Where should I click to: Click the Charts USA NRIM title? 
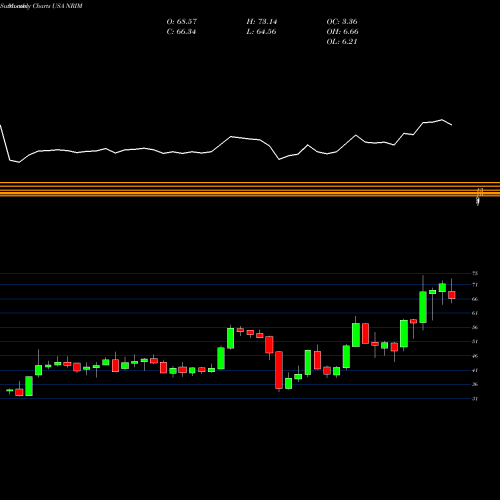pyautogui.click(x=57, y=6)
